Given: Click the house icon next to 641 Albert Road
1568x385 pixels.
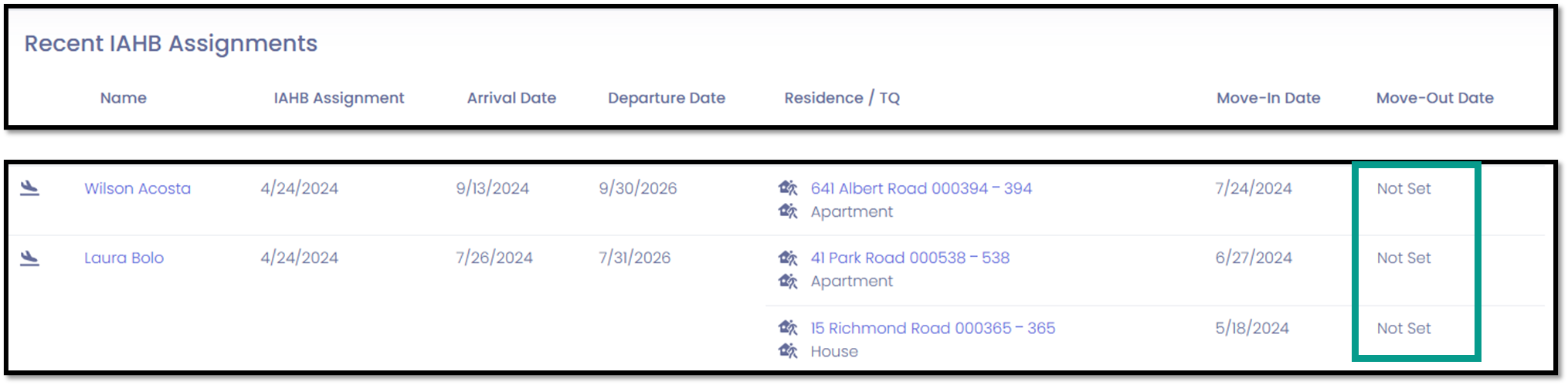Looking at the screenshot, I should click(x=788, y=187).
